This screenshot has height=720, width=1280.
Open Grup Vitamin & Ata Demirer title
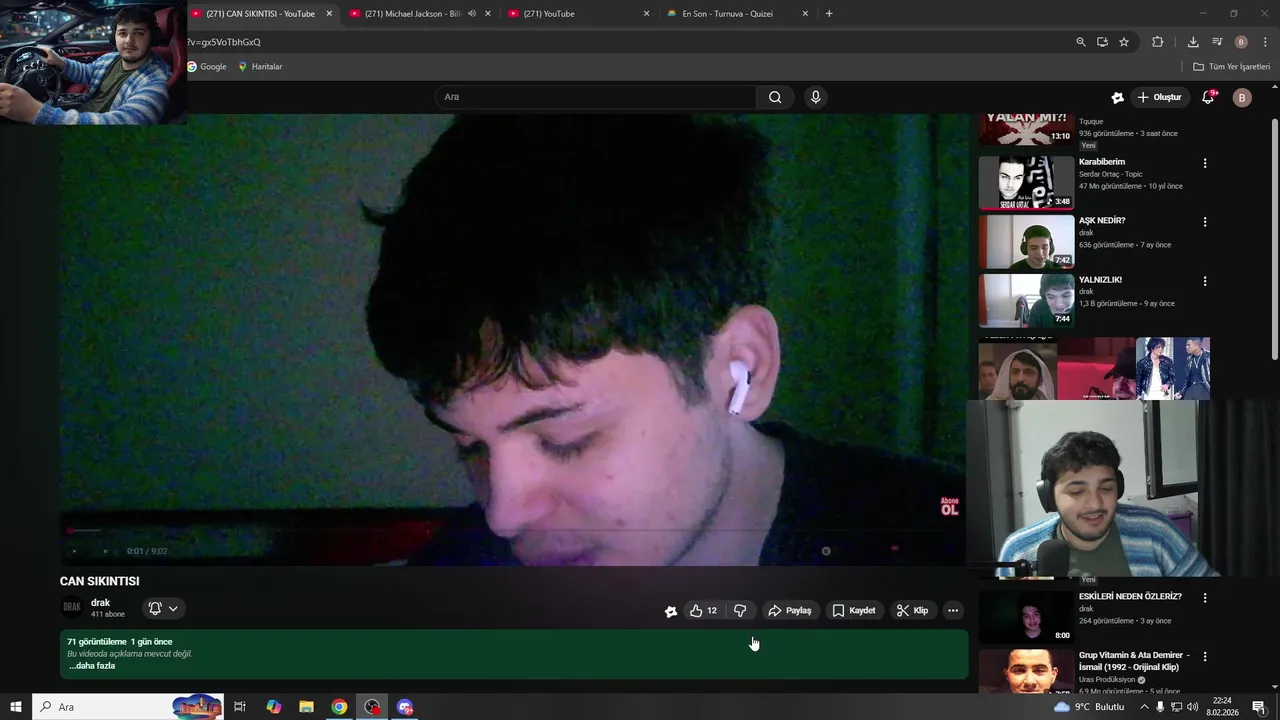click(x=1134, y=661)
